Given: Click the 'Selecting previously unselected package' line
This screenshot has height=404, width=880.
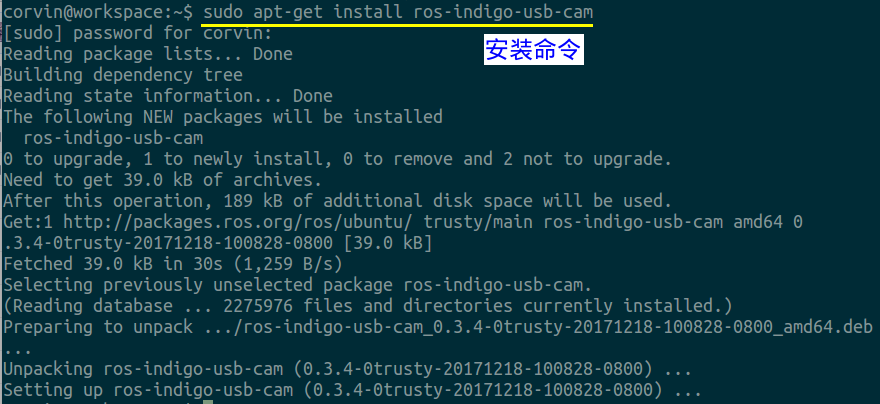Looking at the screenshot, I should pyautogui.click(x=297, y=285).
